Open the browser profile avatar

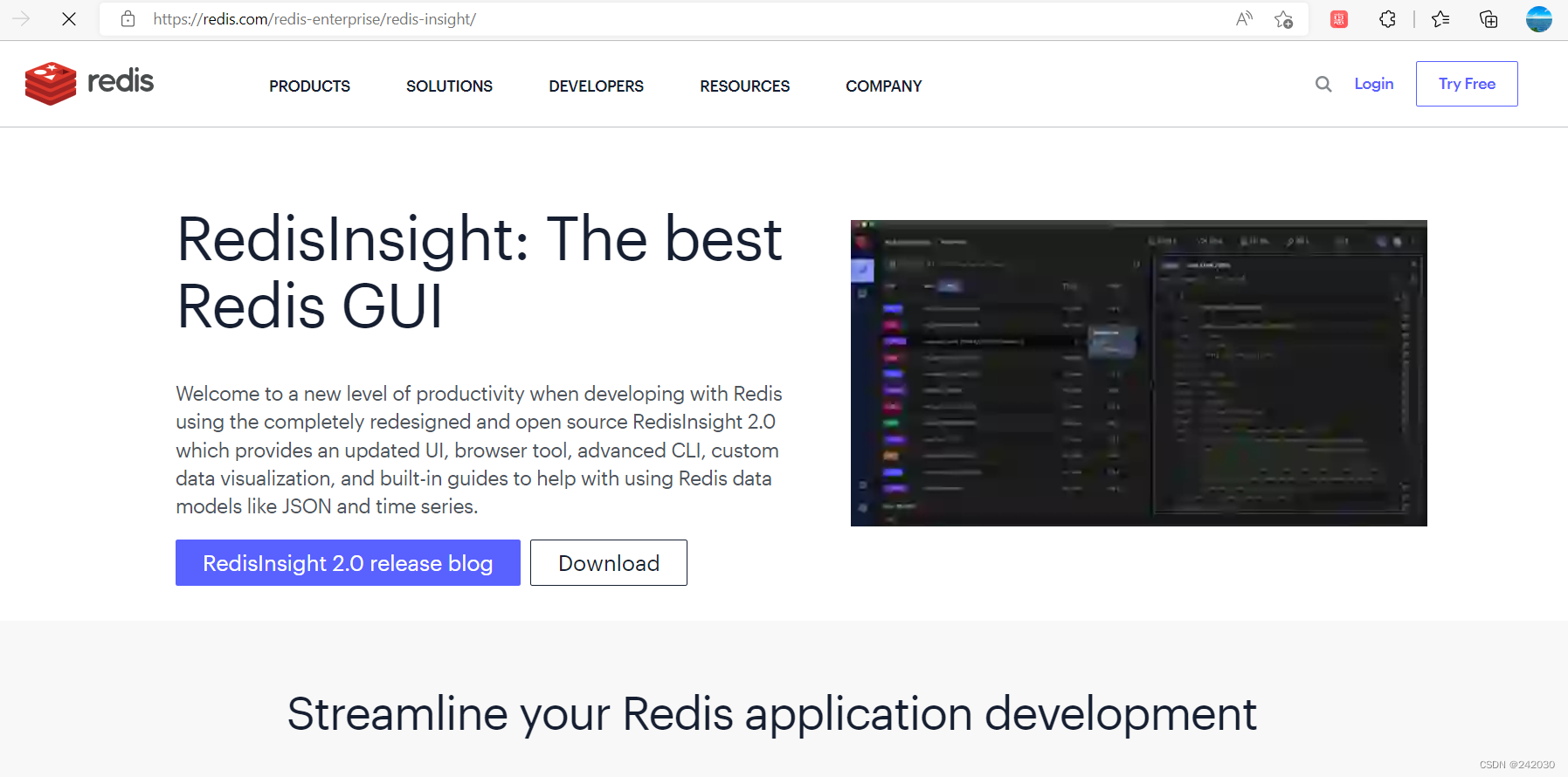[x=1538, y=18]
